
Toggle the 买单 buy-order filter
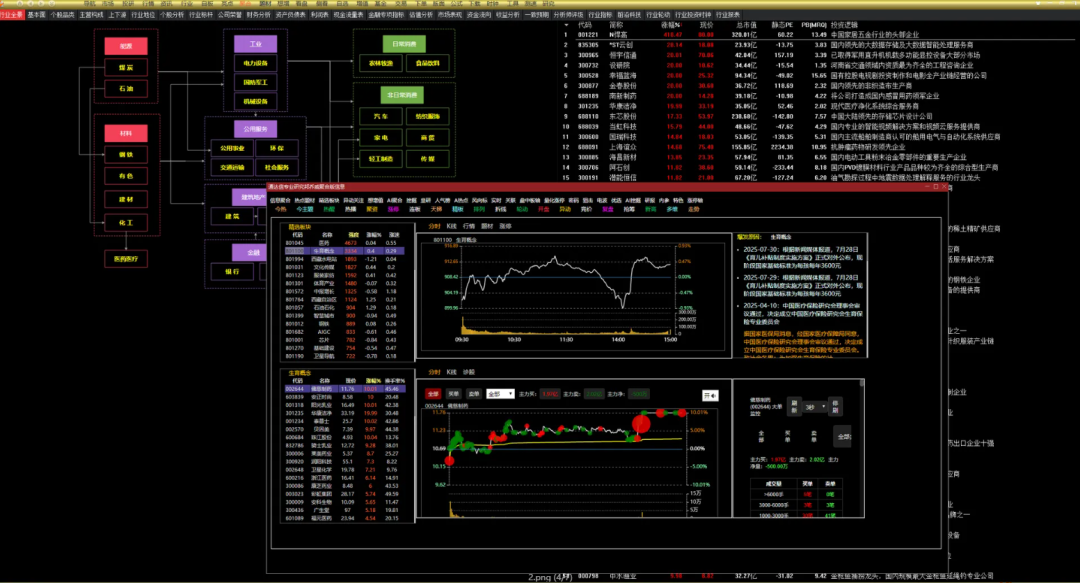(x=453, y=394)
